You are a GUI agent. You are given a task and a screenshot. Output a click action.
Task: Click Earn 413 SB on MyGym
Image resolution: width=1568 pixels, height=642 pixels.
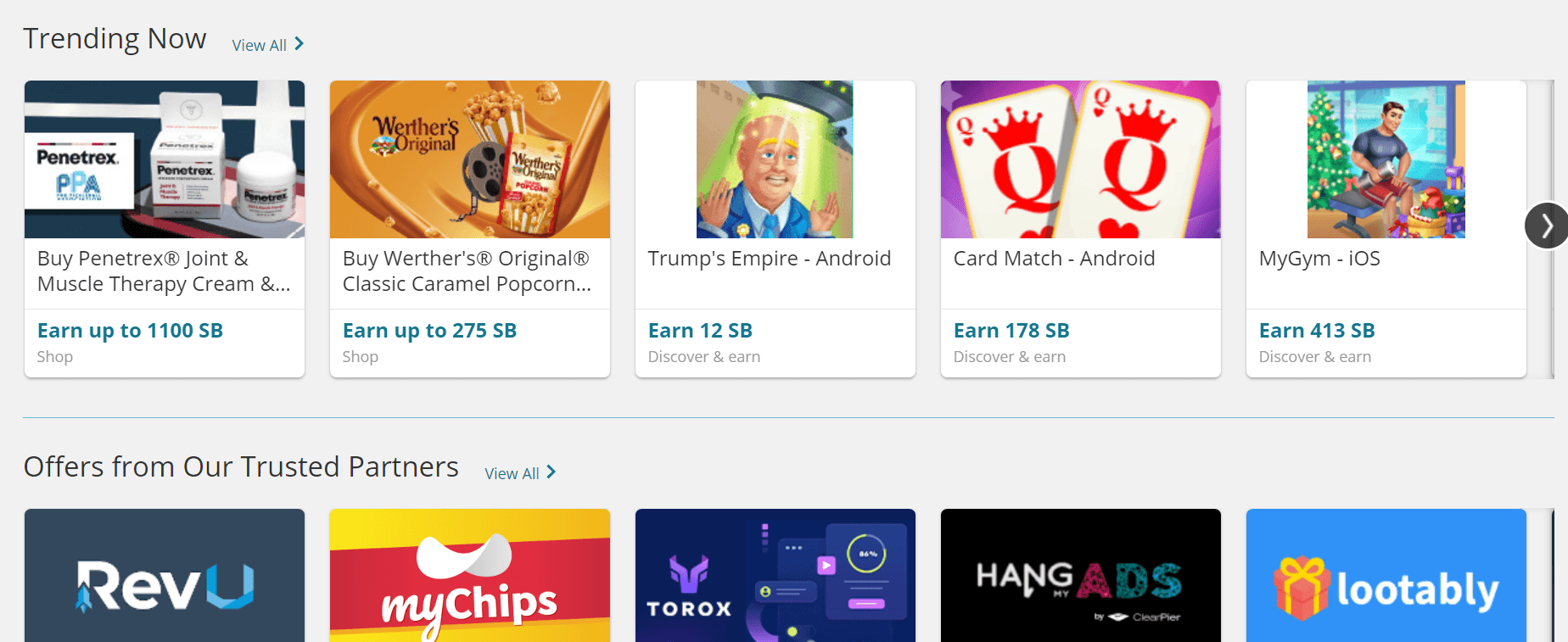click(1317, 330)
